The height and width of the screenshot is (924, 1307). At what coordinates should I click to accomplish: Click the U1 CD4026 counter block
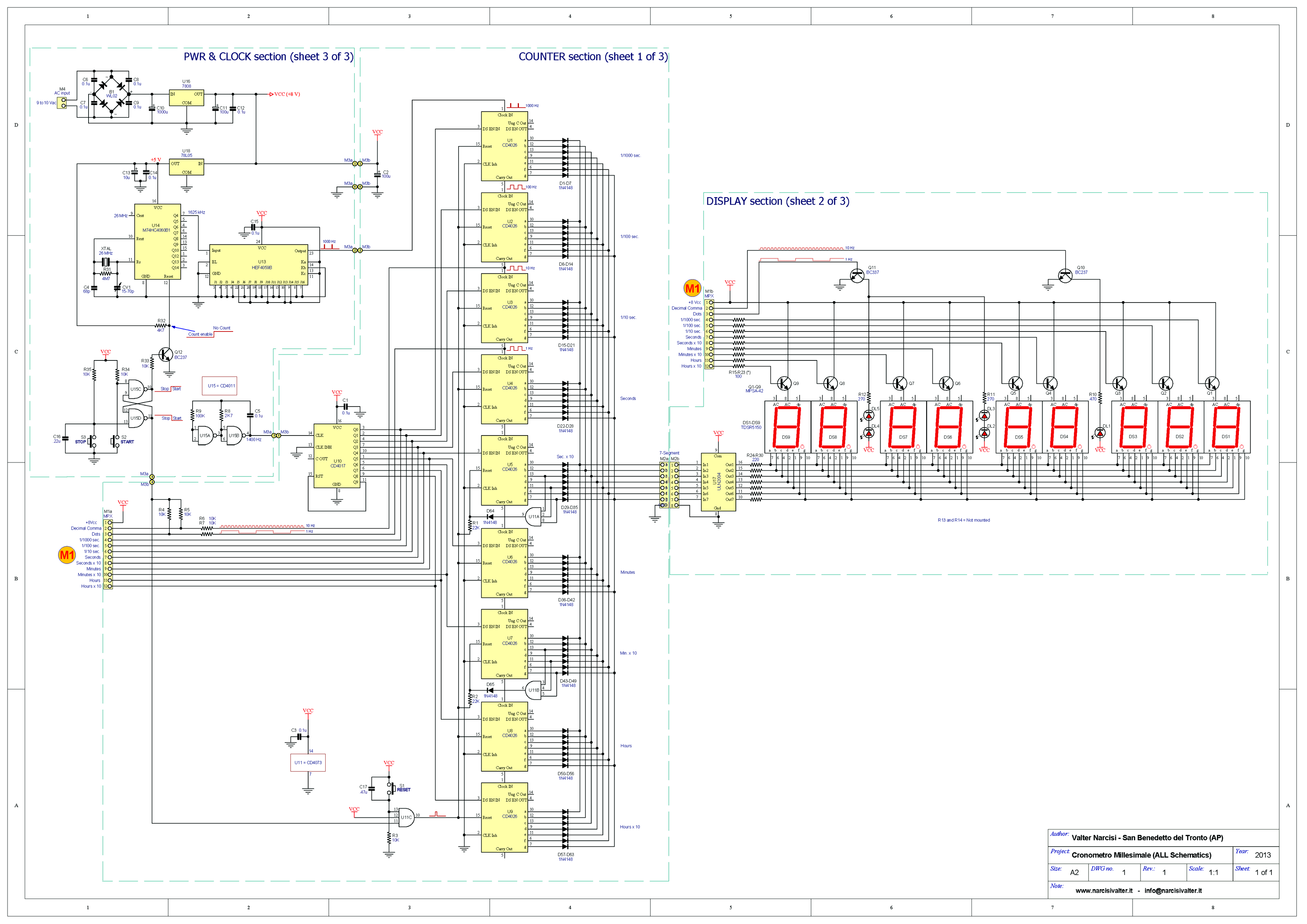[505, 146]
